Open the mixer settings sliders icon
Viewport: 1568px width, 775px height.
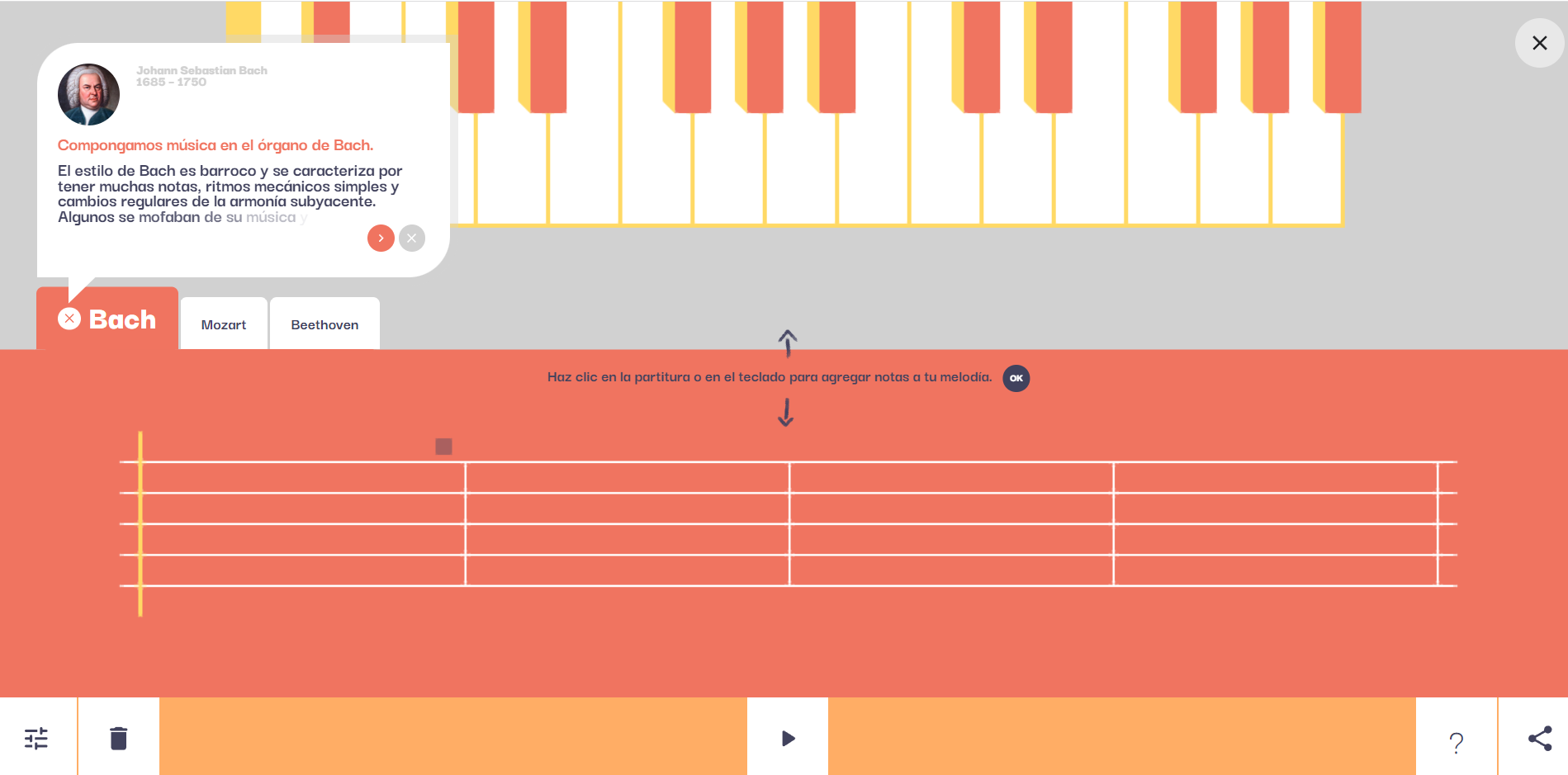[x=36, y=738]
